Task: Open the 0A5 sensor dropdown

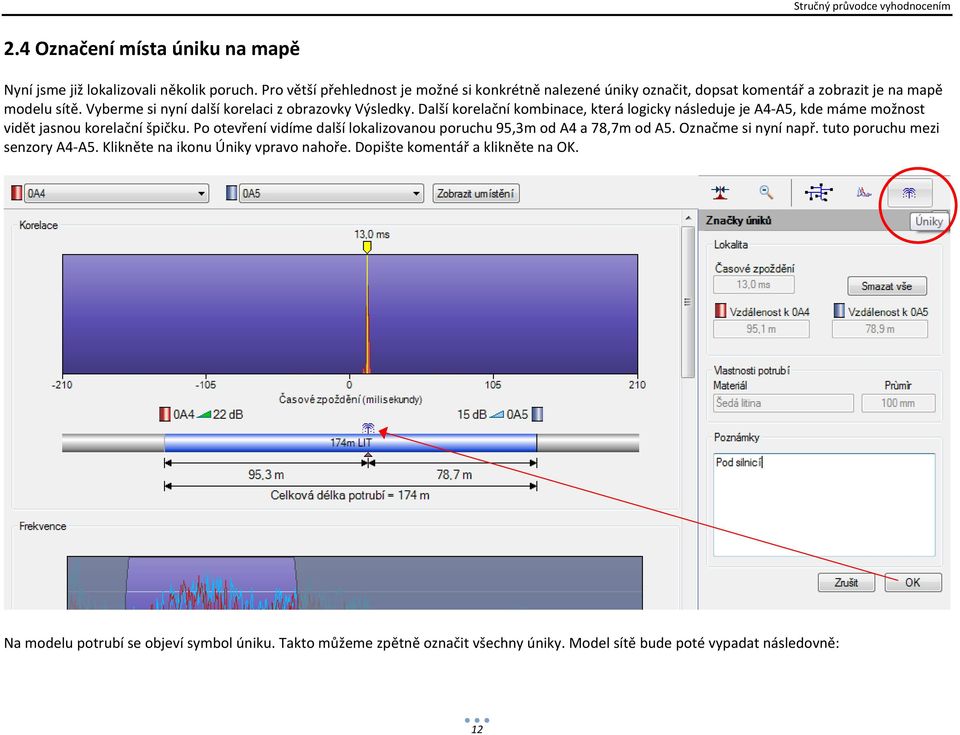Action: 331,194
